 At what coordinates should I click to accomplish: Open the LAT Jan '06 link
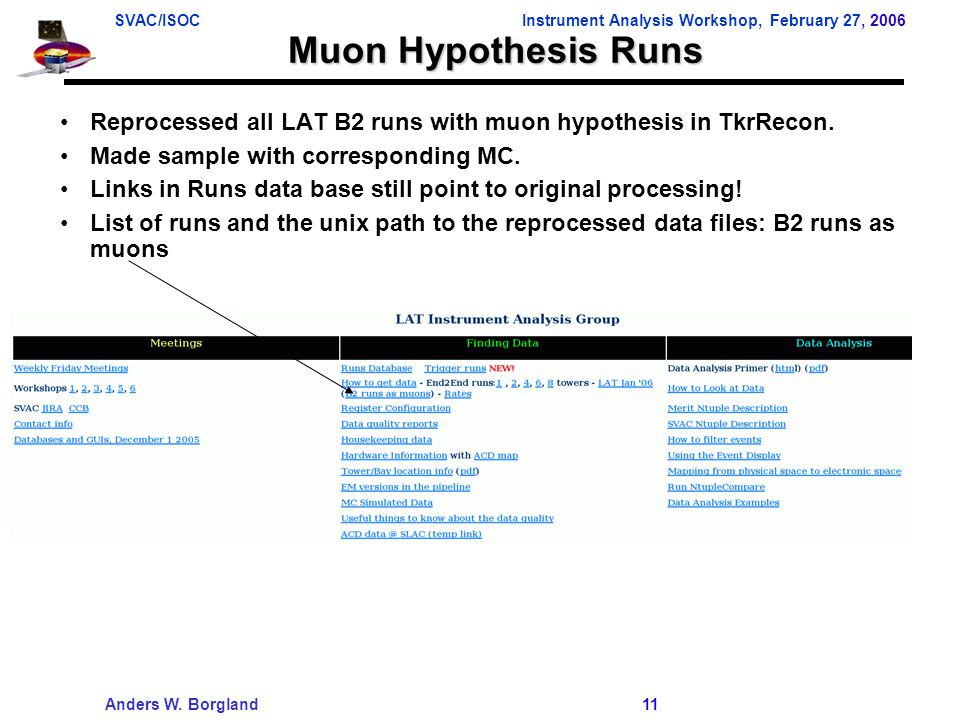[625, 383]
